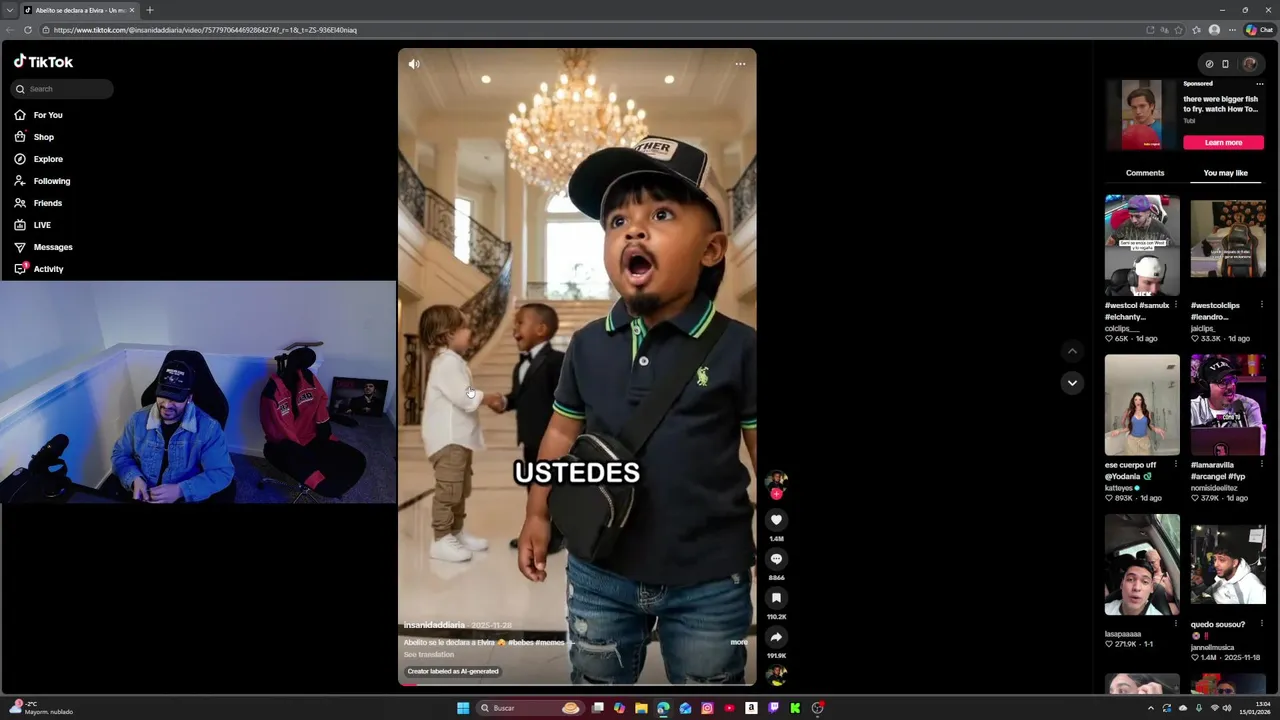Screen dimensions: 1280x720
Task: Open insanidaddiaria creator profile name
Action: (434, 625)
